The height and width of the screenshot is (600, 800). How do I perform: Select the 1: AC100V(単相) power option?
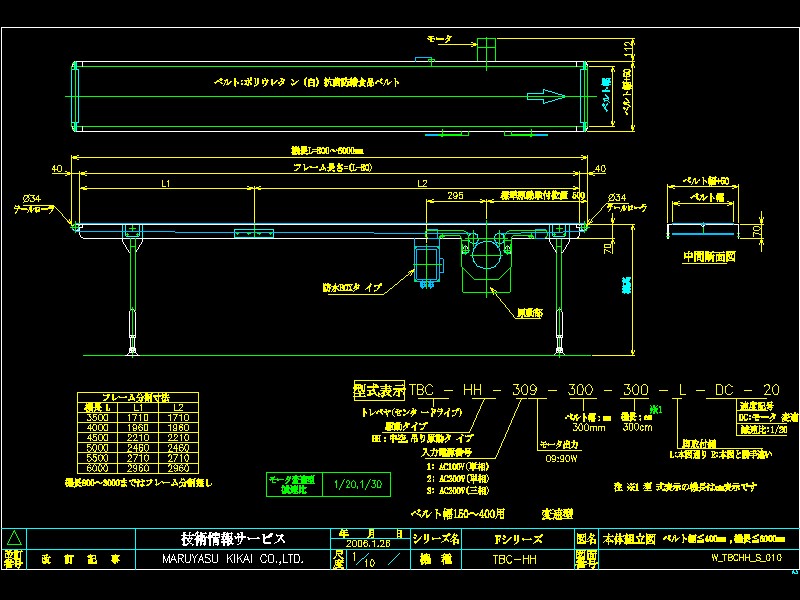[x=458, y=466]
